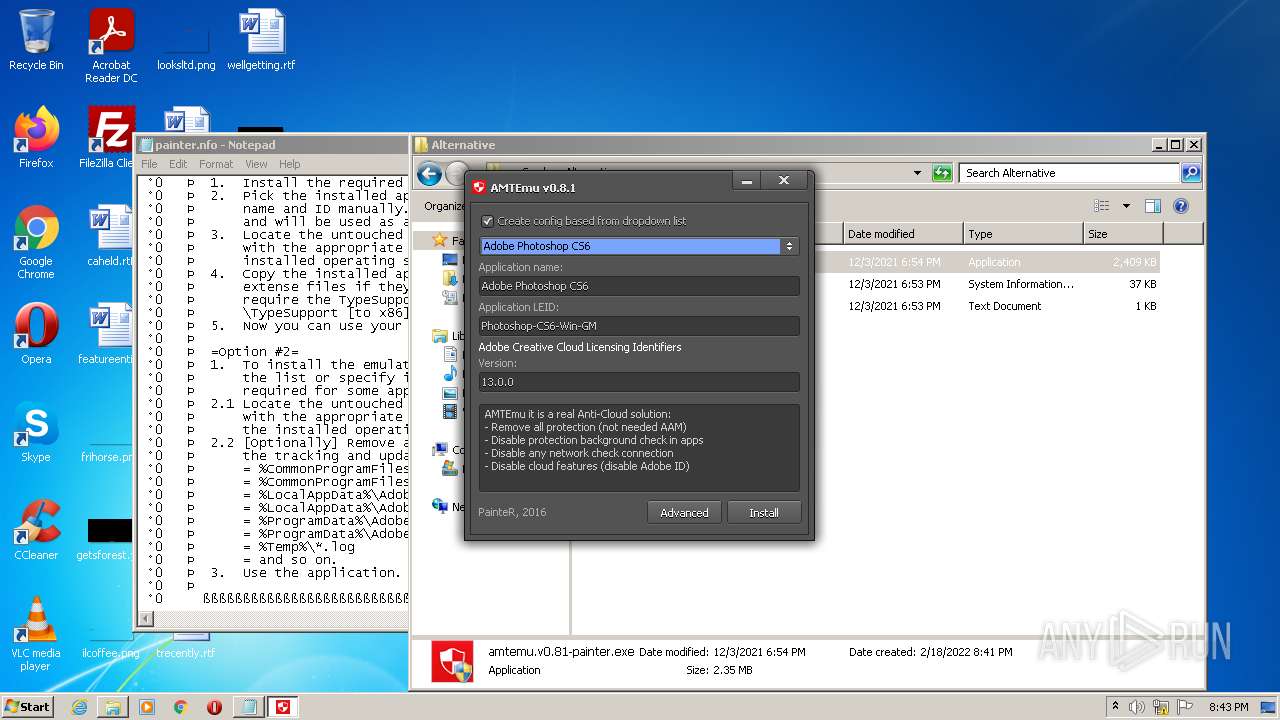Click the Application LEID input field
The height and width of the screenshot is (720, 1280).
639,326
